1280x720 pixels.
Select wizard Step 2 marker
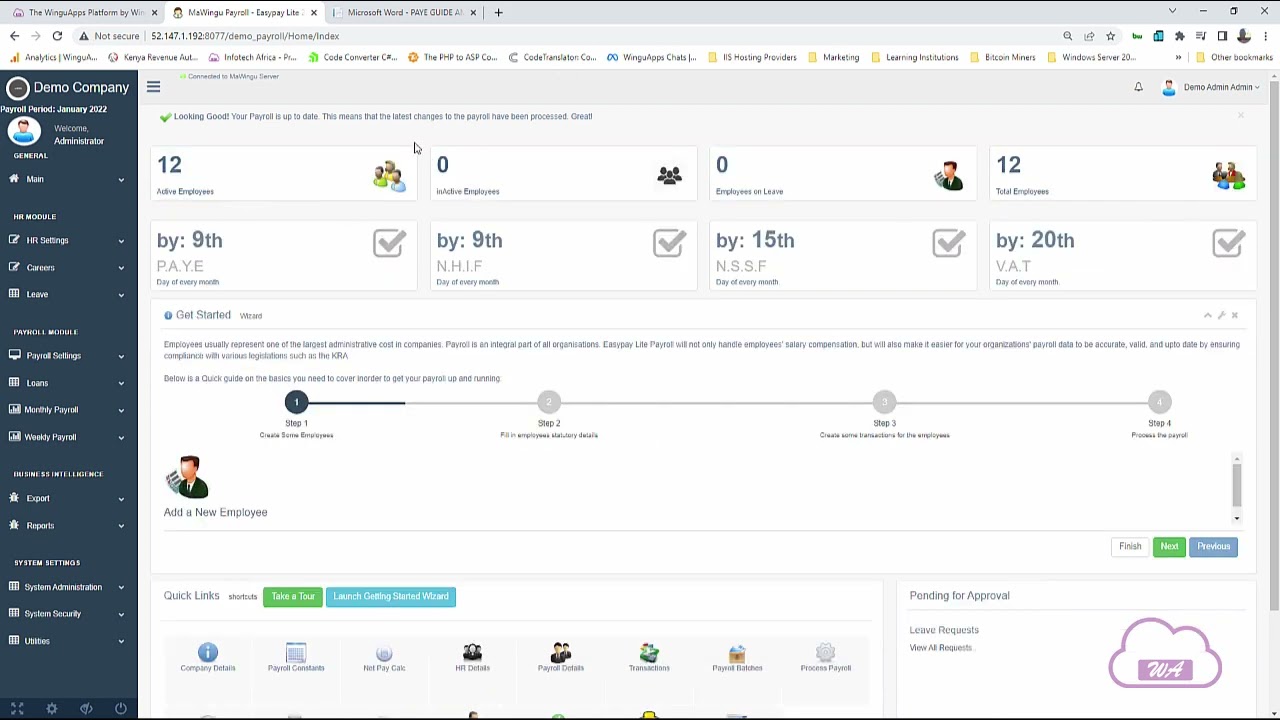pyautogui.click(x=549, y=402)
